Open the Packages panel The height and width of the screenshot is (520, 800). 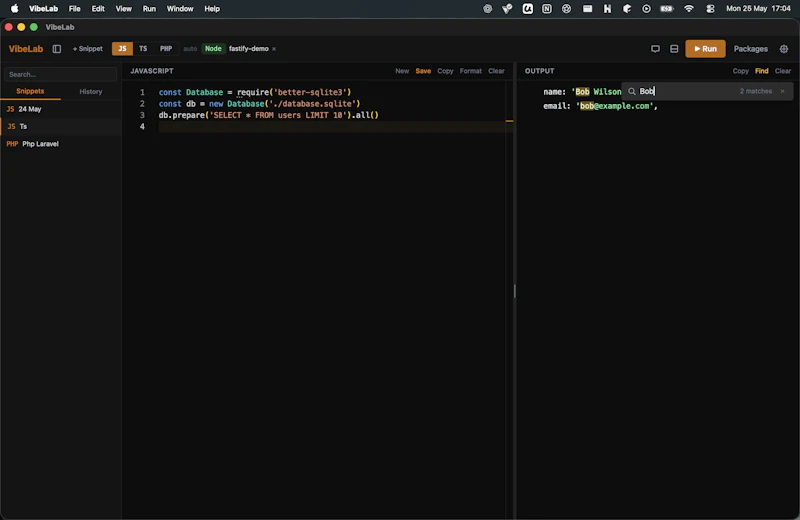751,49
